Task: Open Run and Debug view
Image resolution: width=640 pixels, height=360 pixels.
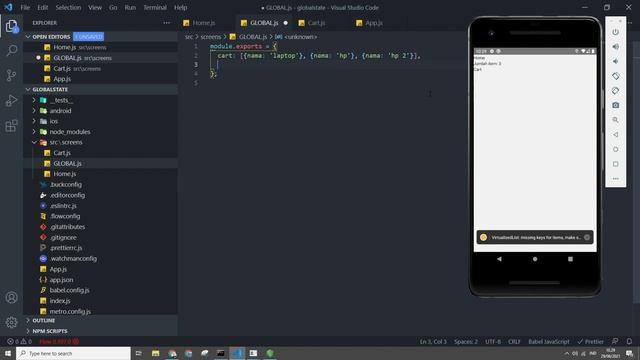Action: point(11,100)
